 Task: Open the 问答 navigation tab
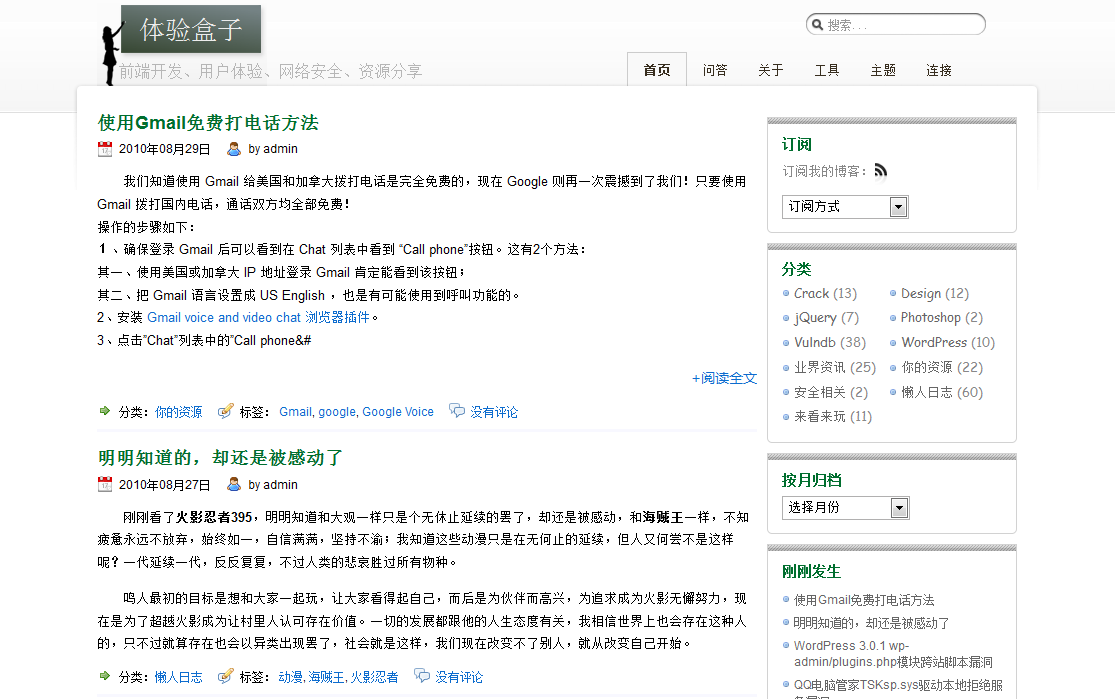click(715, 70)
